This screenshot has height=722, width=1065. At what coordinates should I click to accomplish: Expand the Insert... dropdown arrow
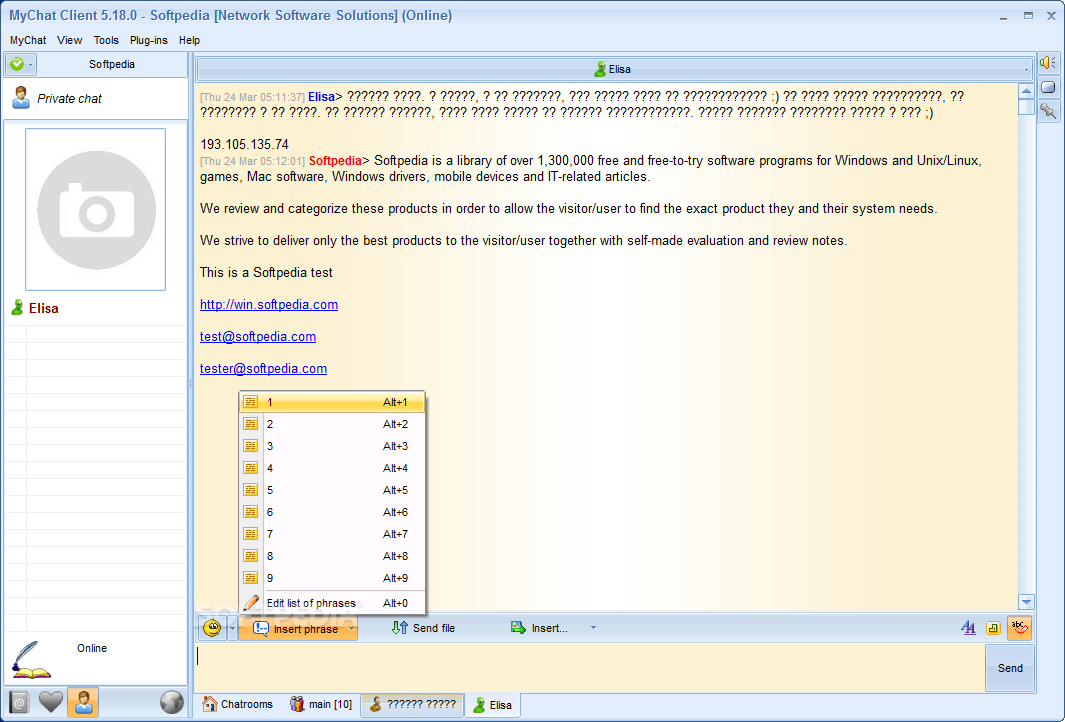[x=593, y=628]
